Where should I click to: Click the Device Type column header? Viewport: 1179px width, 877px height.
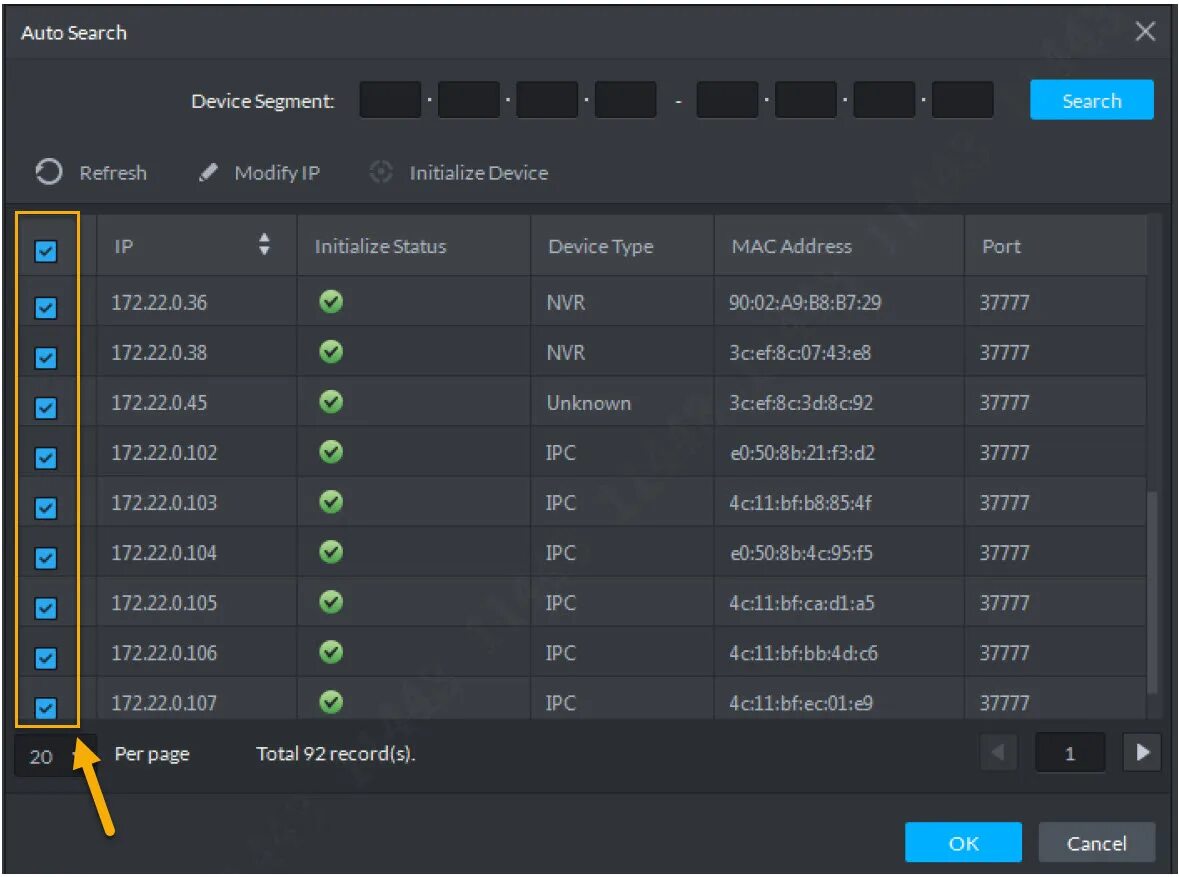622,245
